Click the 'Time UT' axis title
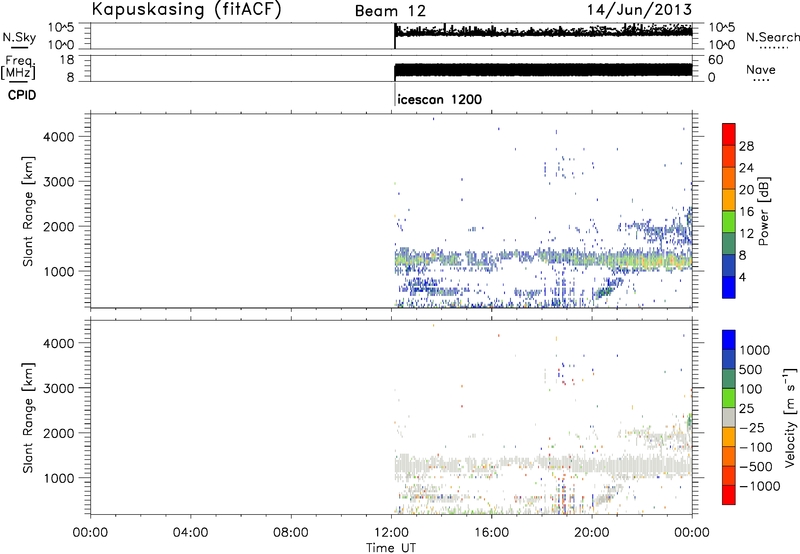The width and height of the screenshot is (800, 554). (x=391, y=548)
